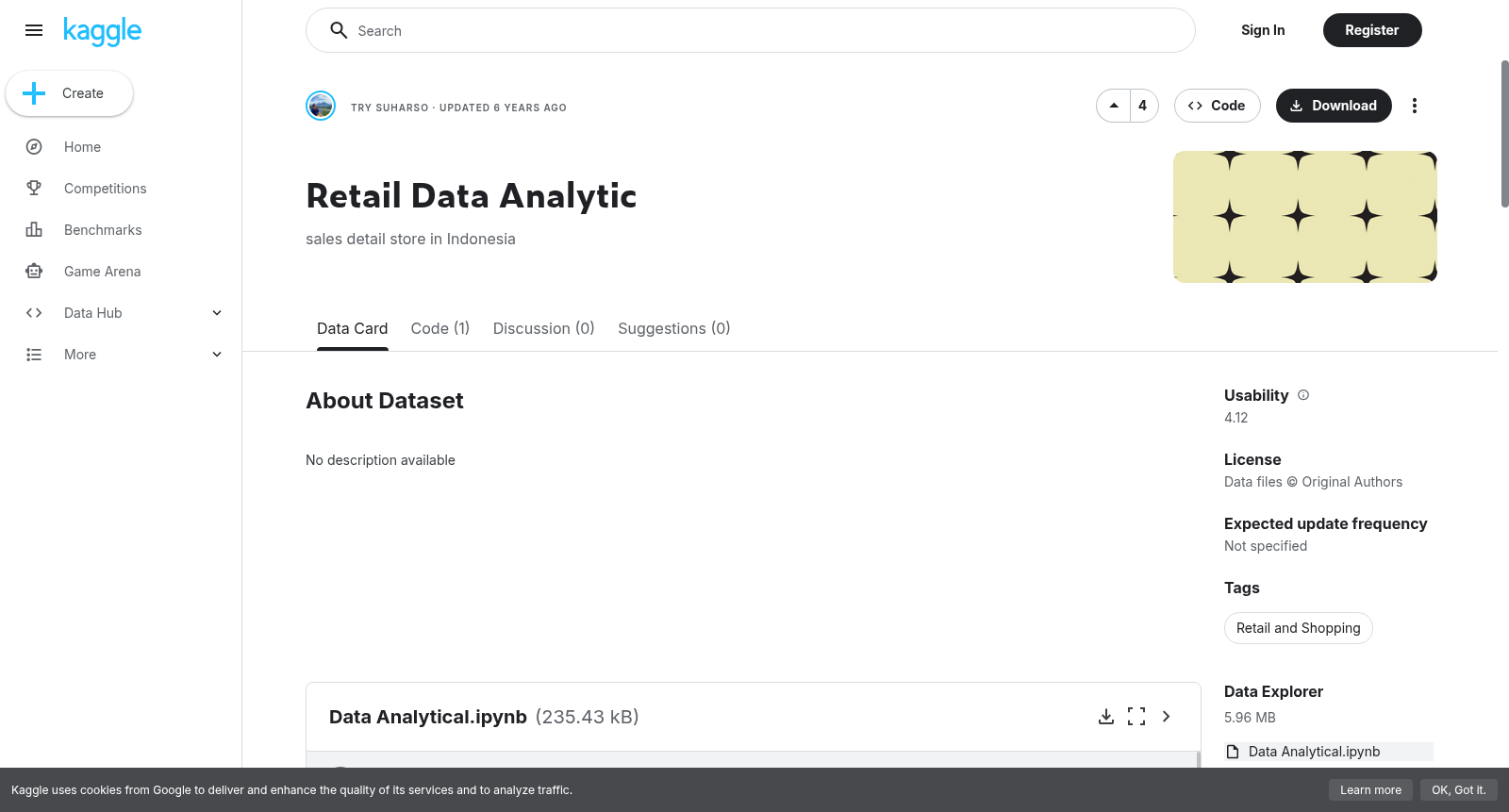Image resolution: width=1509 pixels, height=812 pixels.
Task: Switch to the Code (1) tab
Action: pos(440,328)
